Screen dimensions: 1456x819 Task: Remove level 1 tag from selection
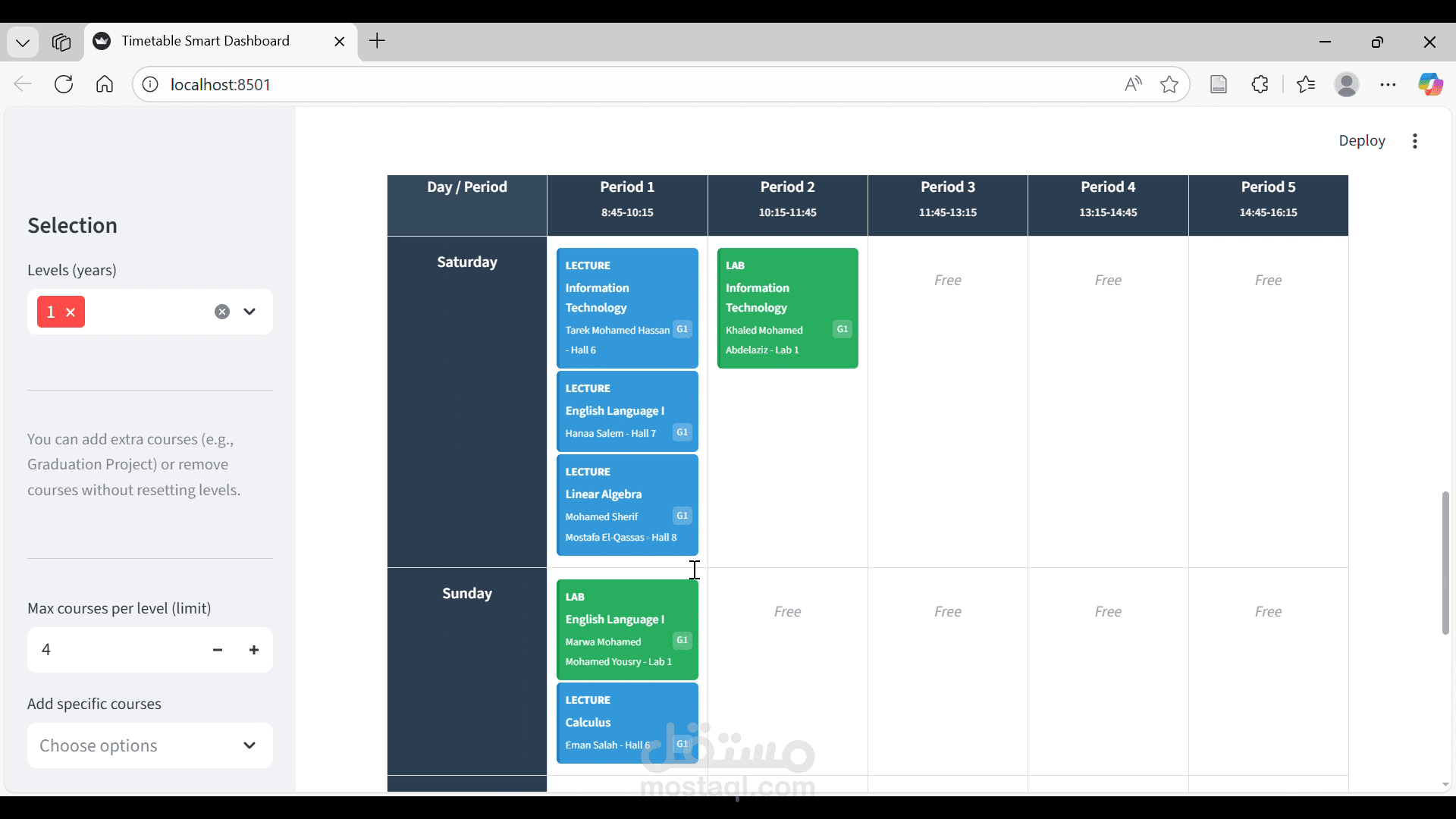71,312
